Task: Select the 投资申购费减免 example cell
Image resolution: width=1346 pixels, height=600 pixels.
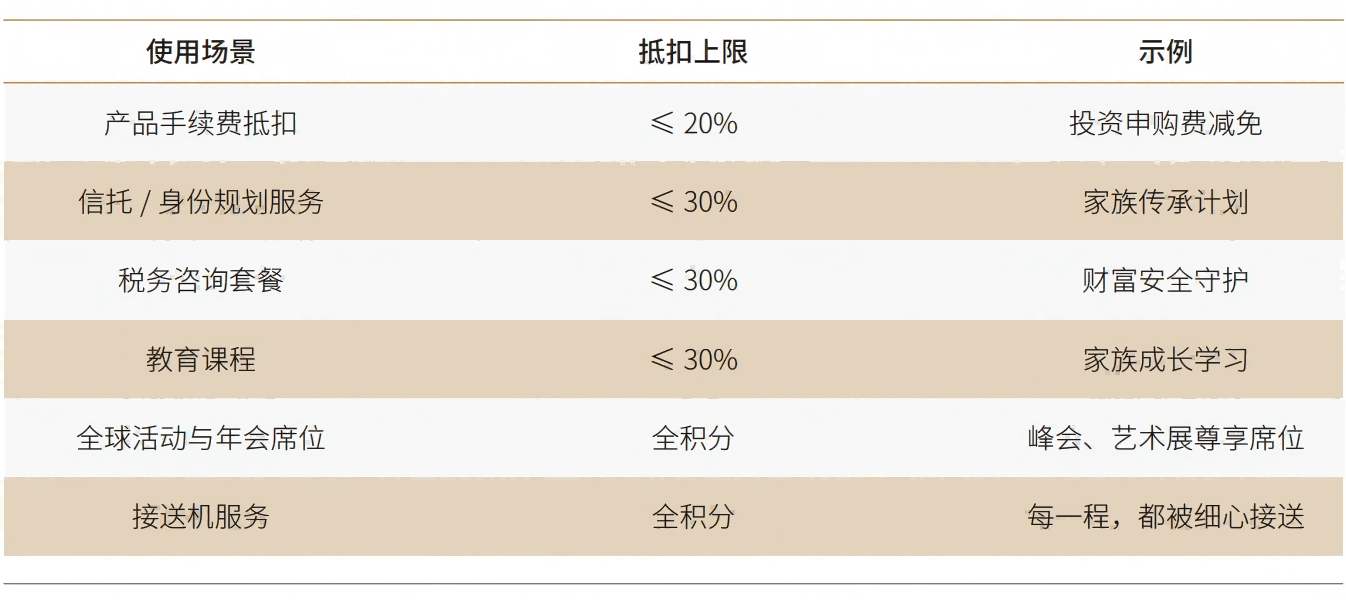Action: tap(1165, 123)
